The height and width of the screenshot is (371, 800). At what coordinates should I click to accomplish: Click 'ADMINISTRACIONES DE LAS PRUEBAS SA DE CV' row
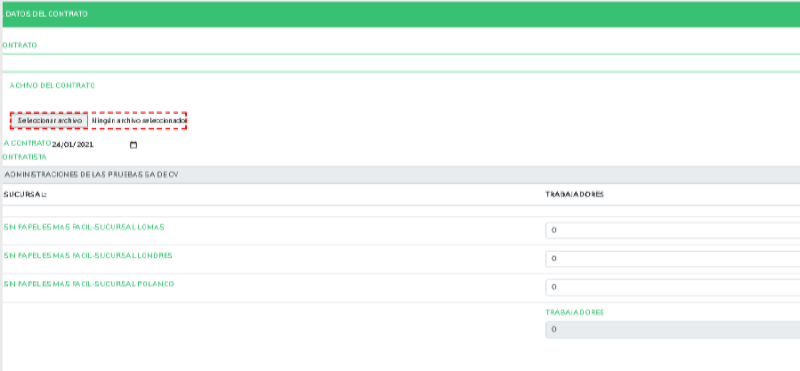[401, 175]
